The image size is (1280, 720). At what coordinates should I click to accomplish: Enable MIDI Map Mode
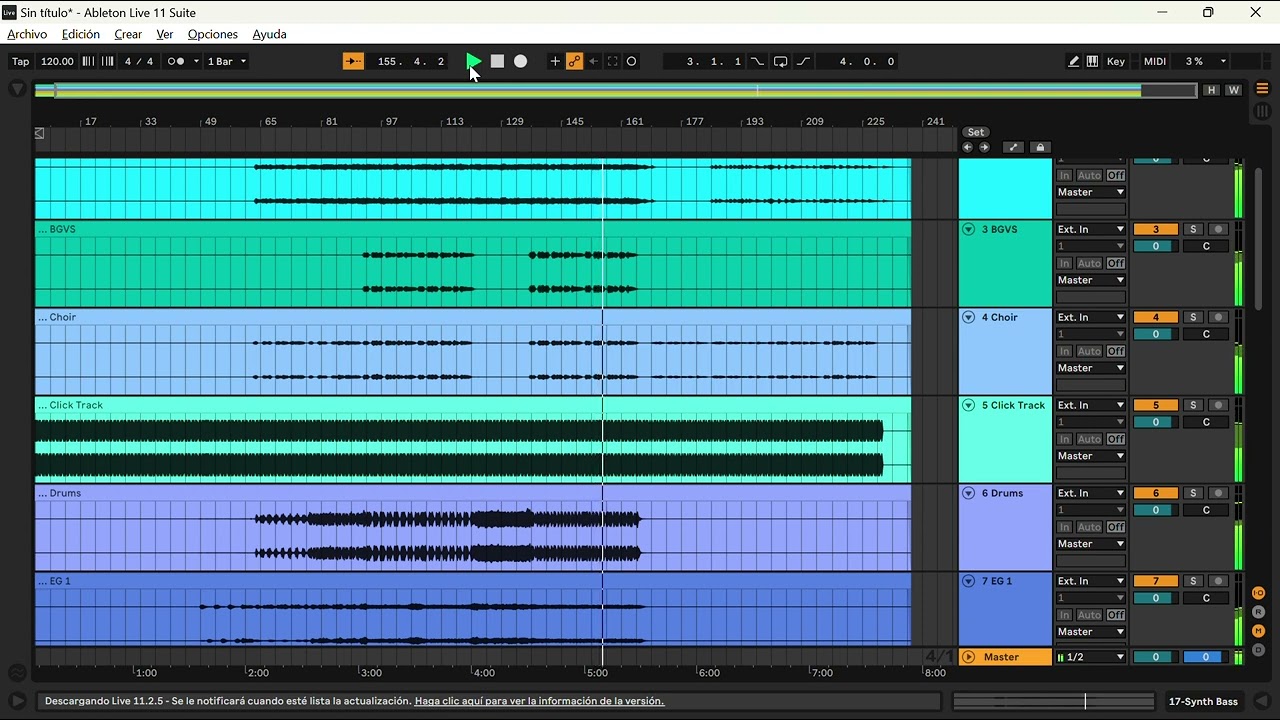point(1155,61)
